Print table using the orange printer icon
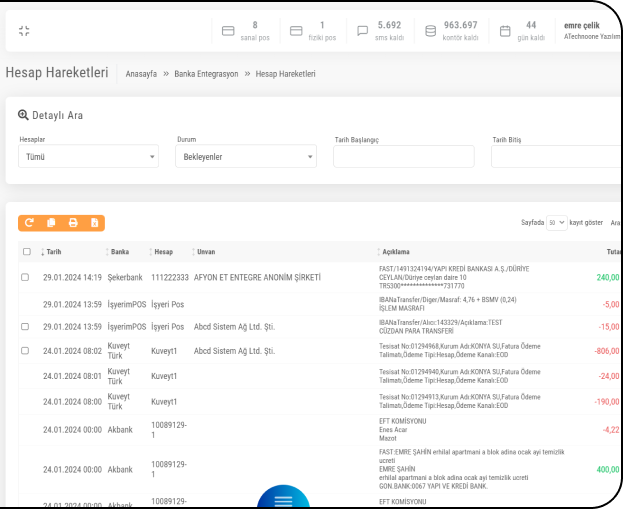Screen dimensions: 623x509 (x=73, y=223)
